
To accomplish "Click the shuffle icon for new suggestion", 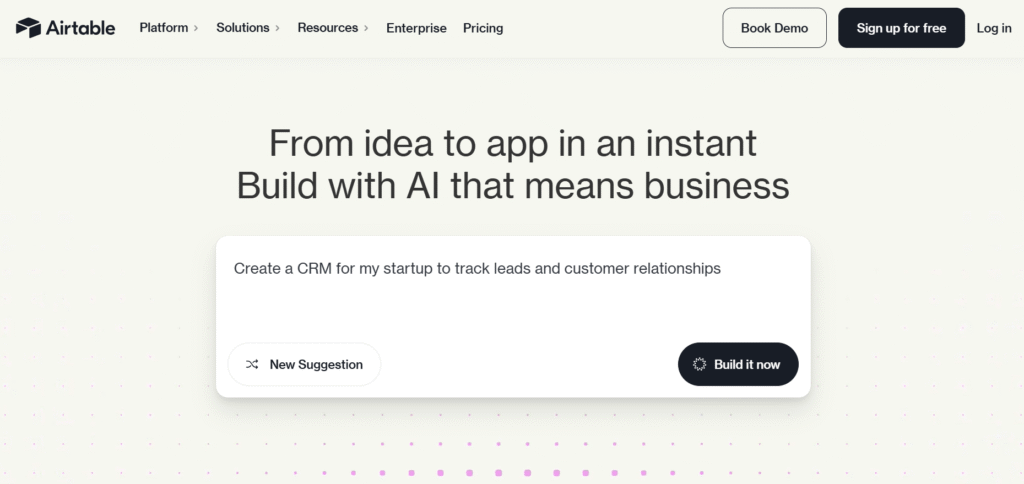I will pos(252,365).
